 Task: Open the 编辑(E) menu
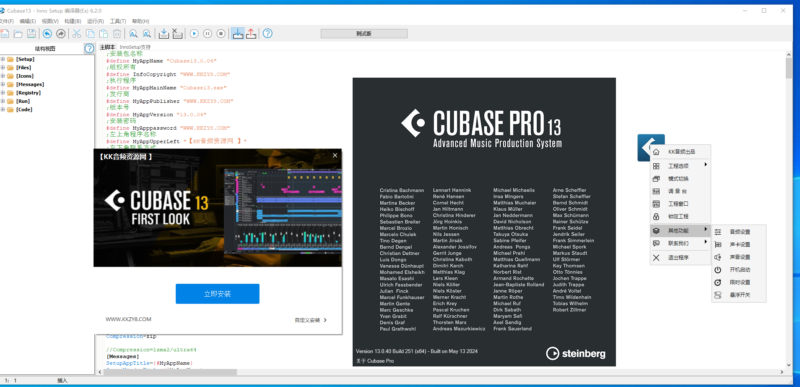[x=28, y=21]
